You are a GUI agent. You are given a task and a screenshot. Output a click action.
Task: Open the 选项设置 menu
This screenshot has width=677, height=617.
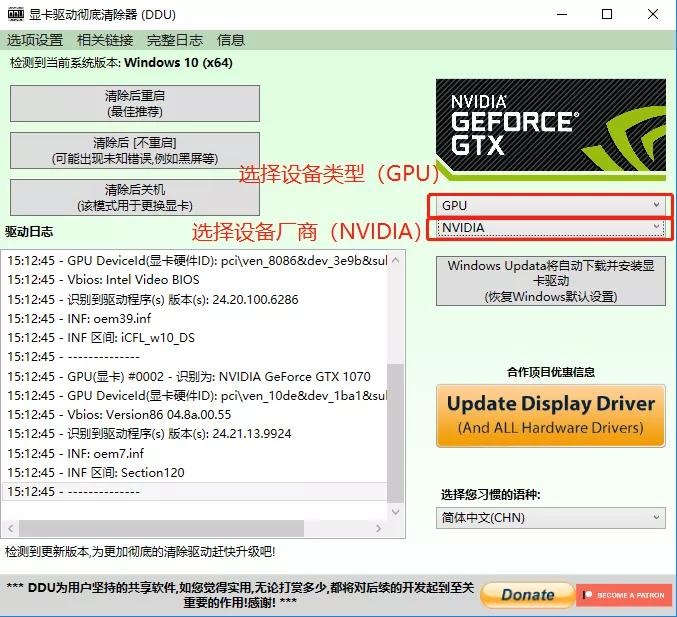click(35, 40)
